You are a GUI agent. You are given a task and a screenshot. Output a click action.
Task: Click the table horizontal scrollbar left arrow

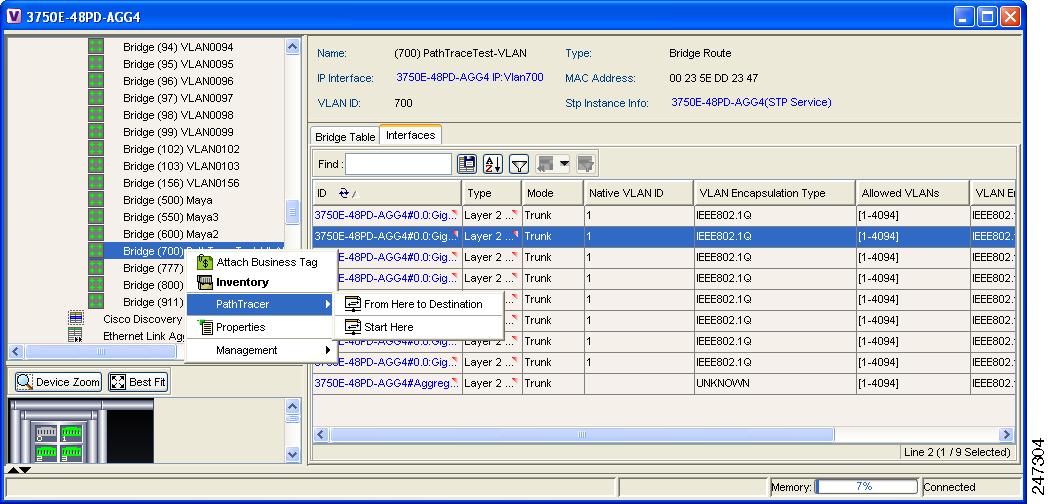coord(321,434)
